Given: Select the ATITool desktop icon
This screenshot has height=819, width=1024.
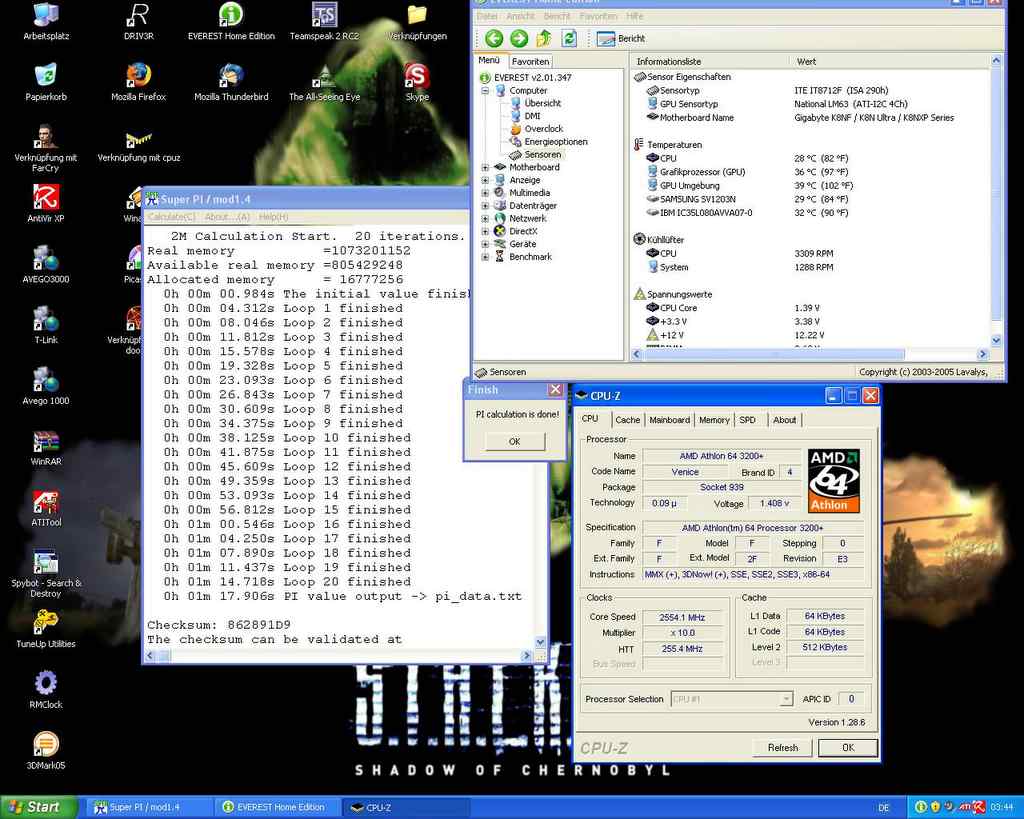Looking at the screenshot, I should point(46,507).
